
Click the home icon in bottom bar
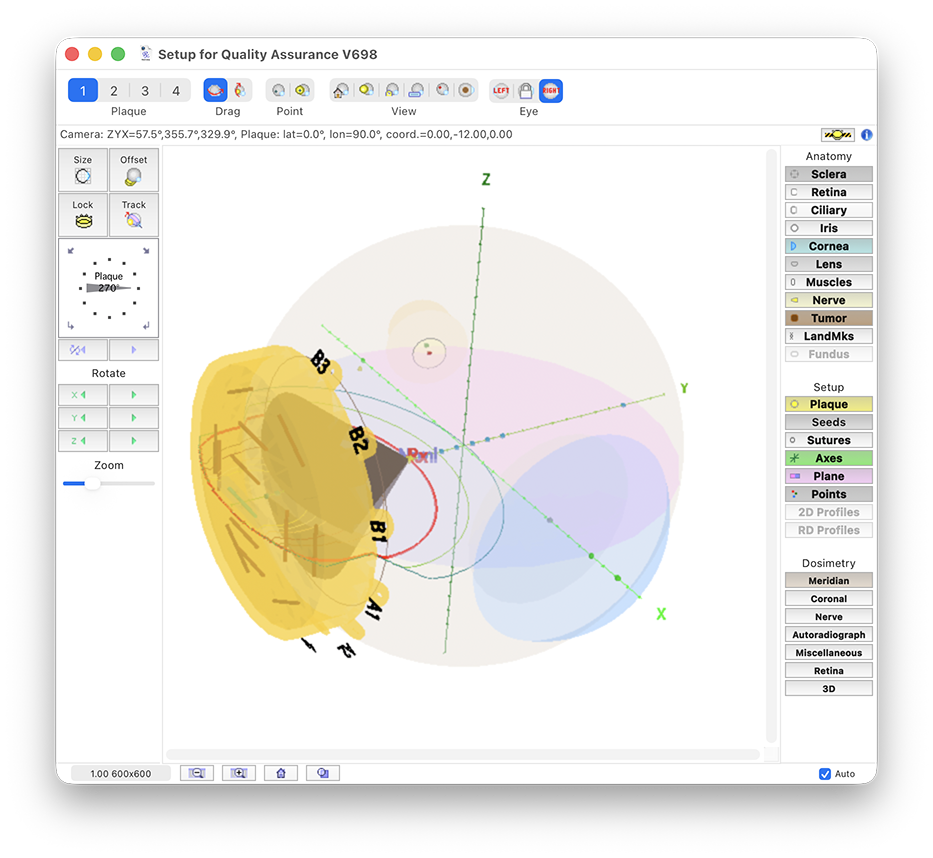click(x=281, y=773)
